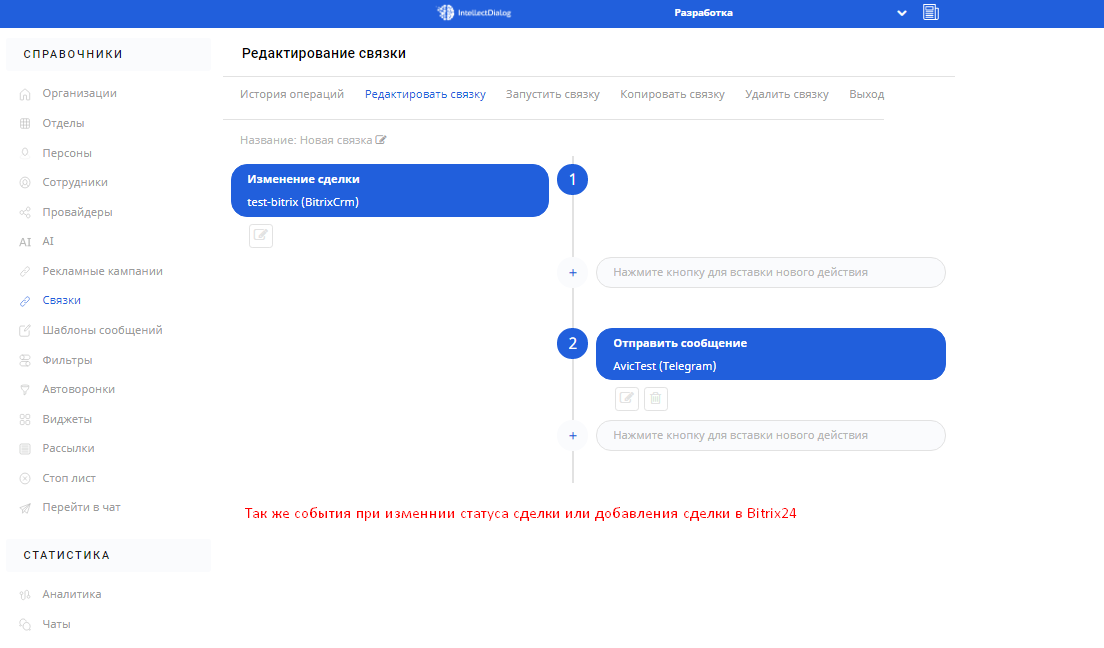Click the Аналитика chart icon
This screenshot has height=648, width=1104.
pos(25,594)
